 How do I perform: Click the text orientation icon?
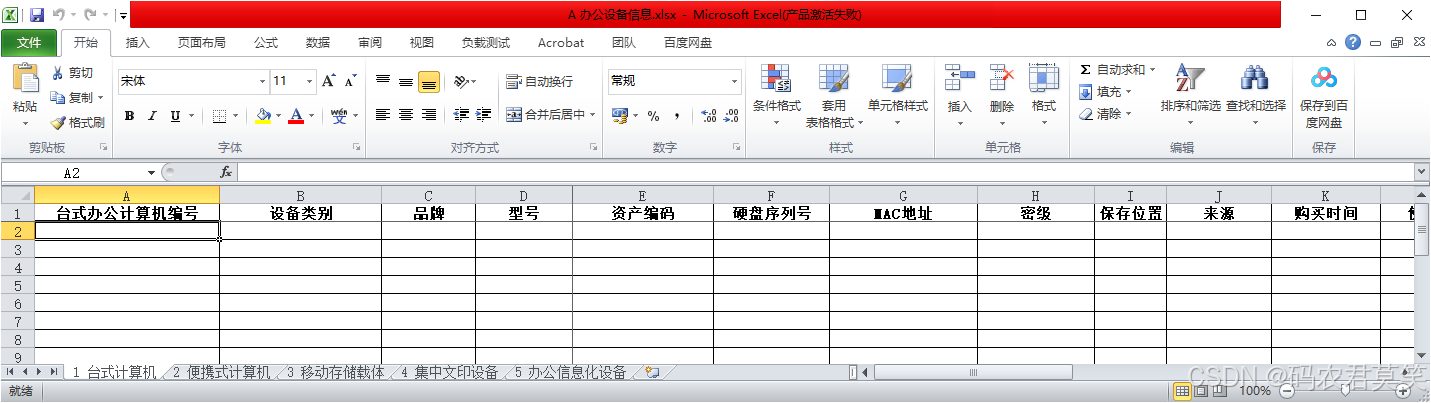461,81
